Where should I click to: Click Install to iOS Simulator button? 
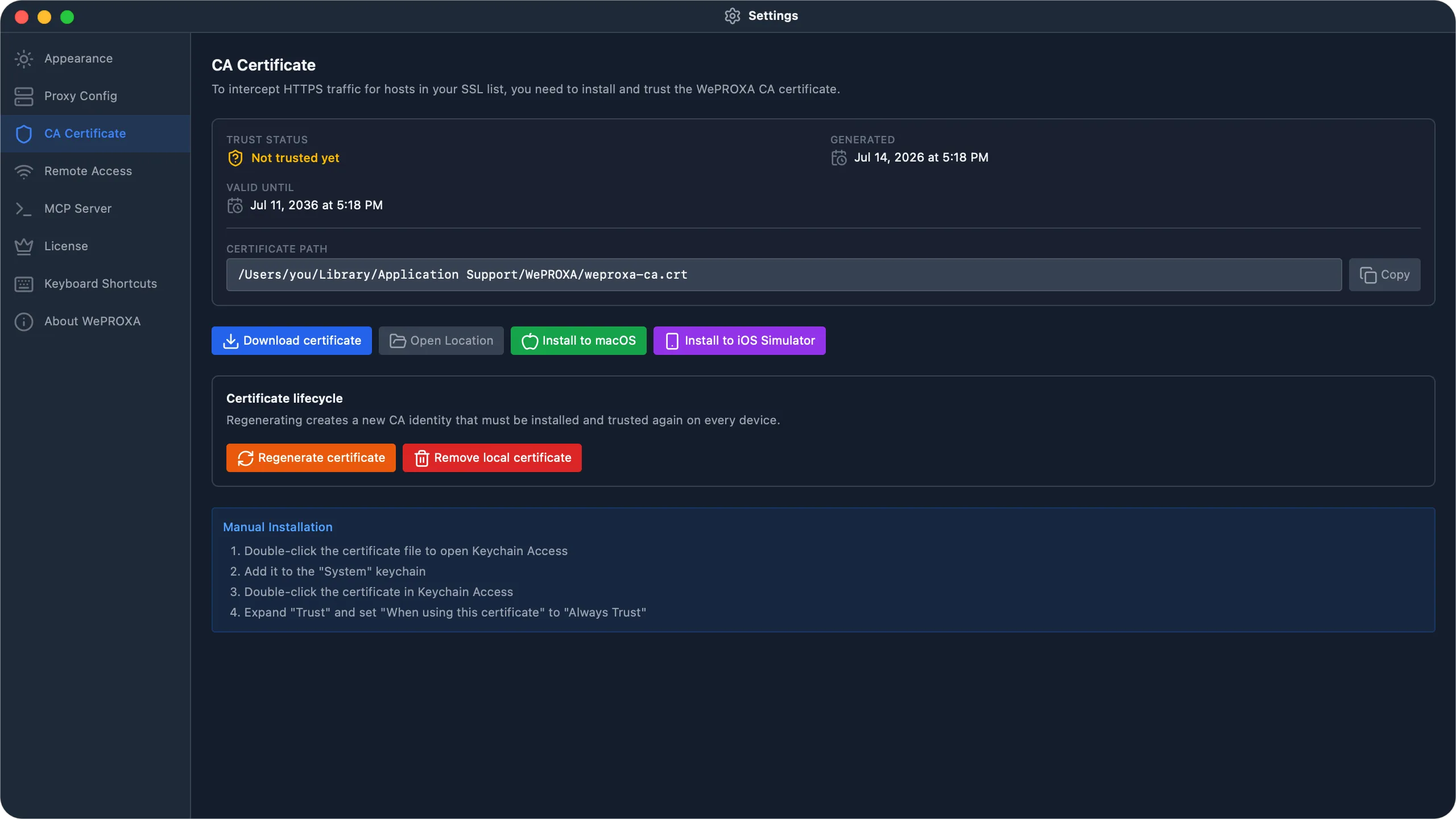point(739,341)
